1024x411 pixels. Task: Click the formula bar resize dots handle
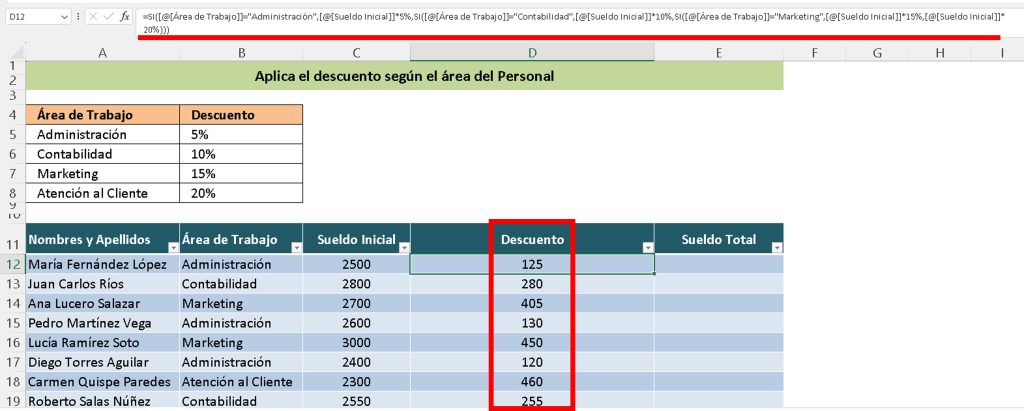(x=77, y=17)
